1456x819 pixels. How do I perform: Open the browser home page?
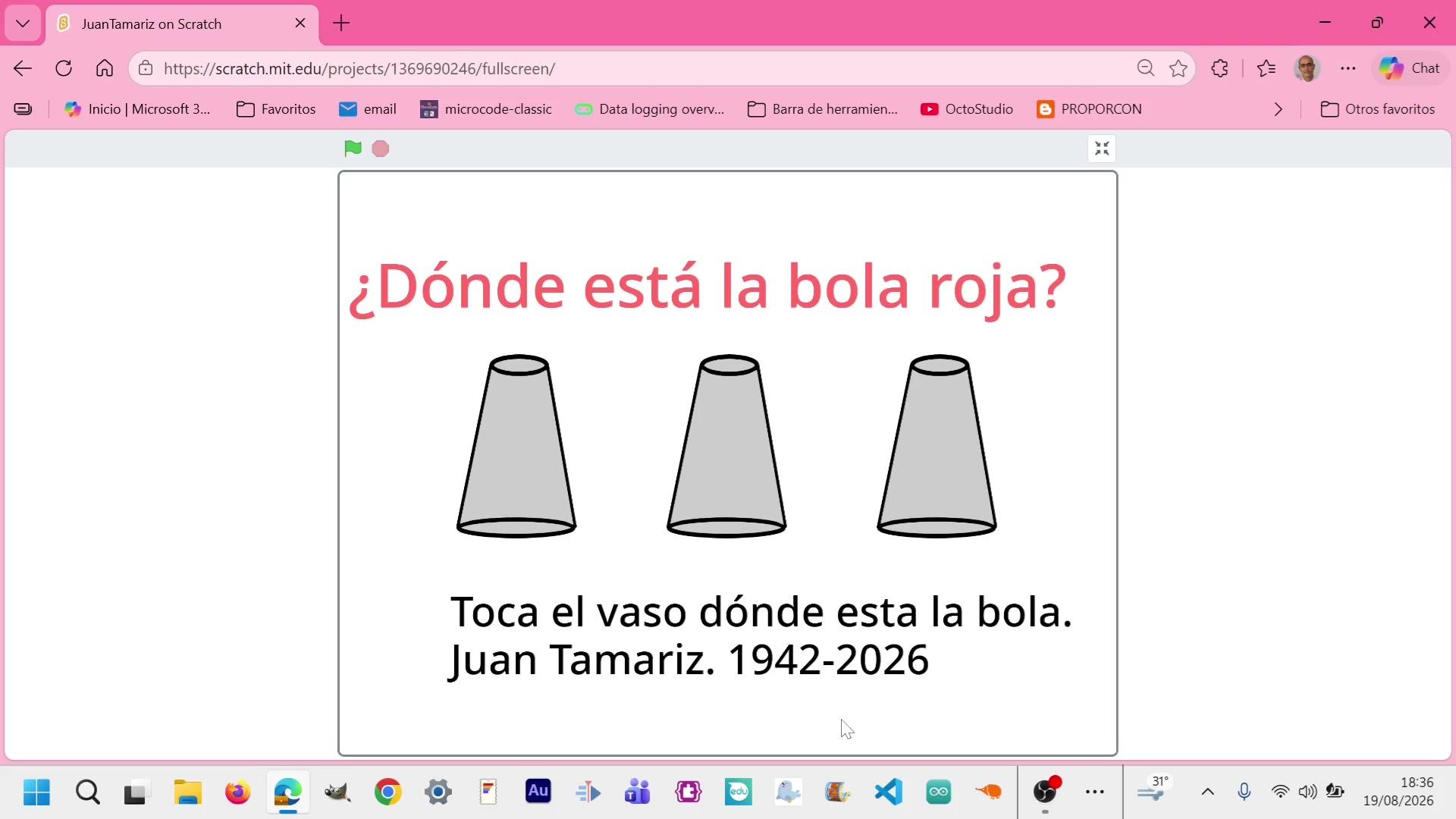(105, 68)
